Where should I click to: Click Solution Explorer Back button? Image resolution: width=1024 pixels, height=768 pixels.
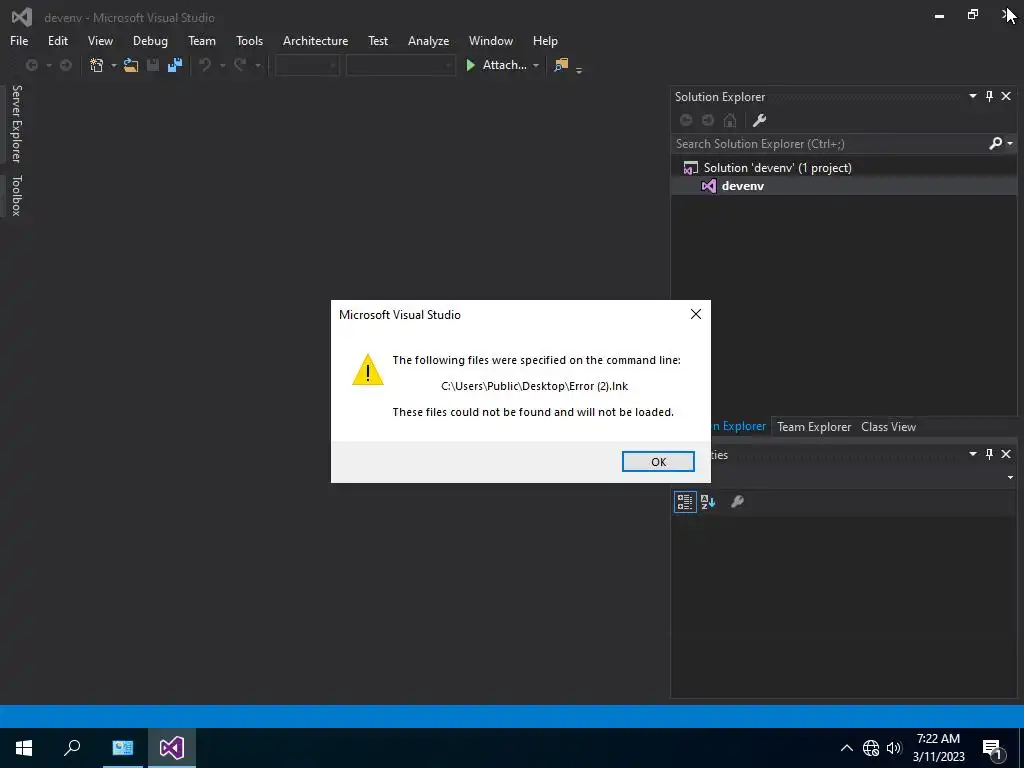686,120
